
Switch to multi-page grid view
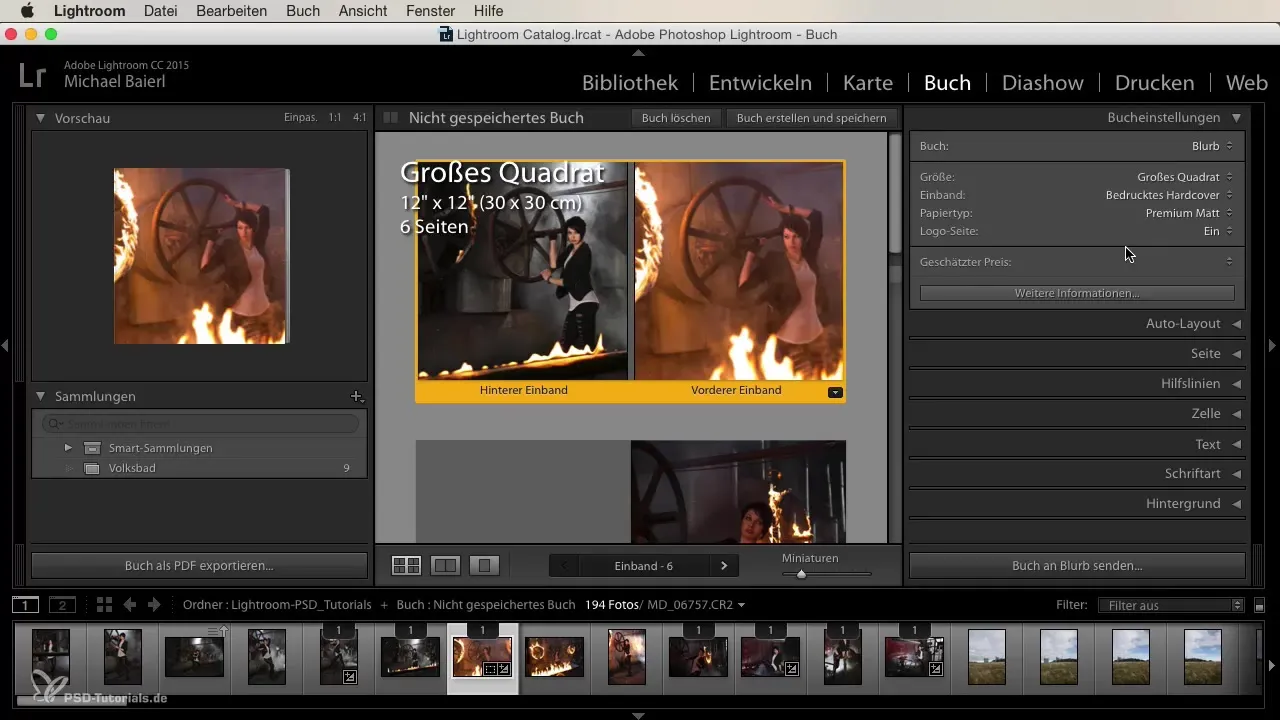[406, 565]
